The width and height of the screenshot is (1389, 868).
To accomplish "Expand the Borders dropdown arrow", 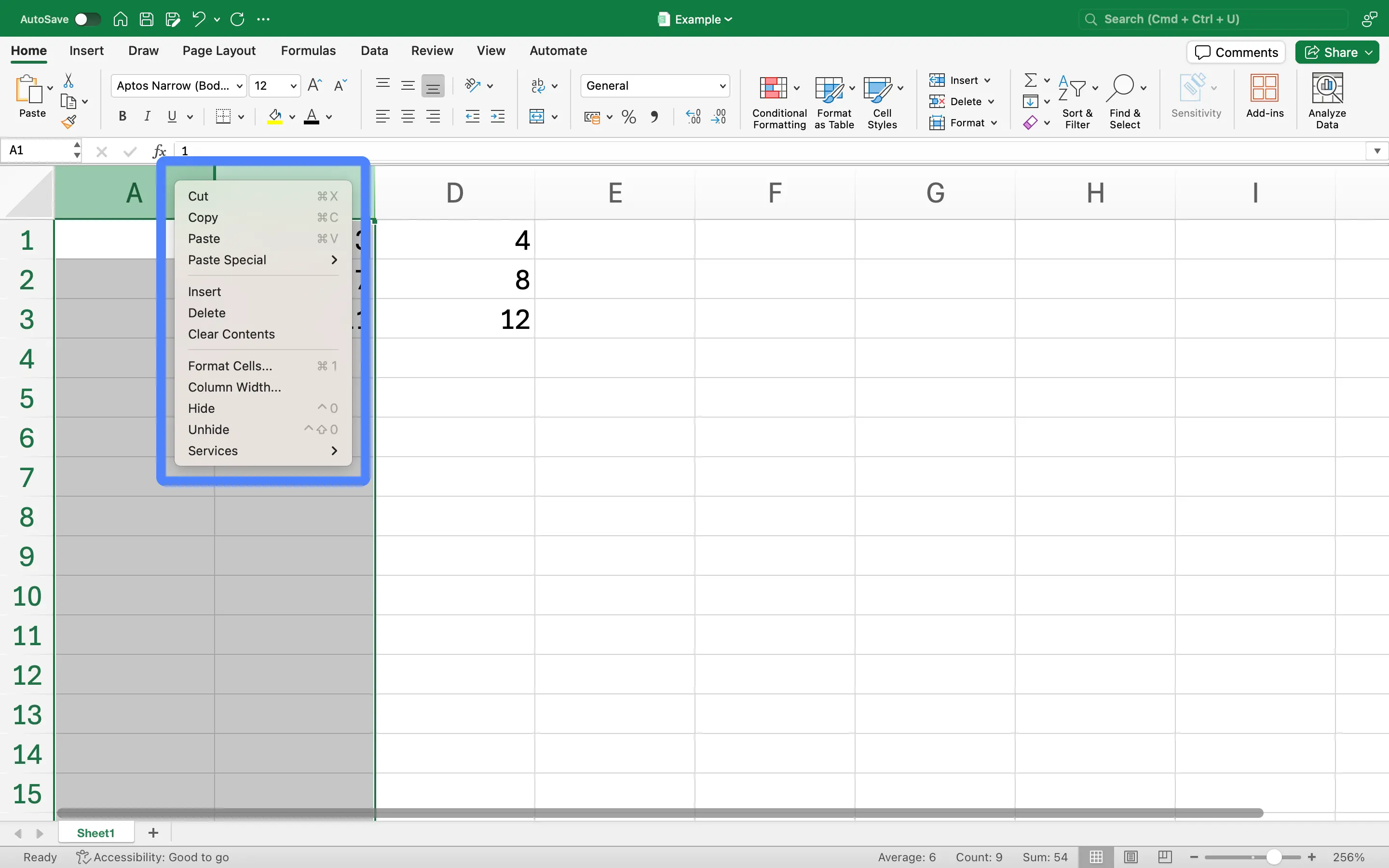I will 241,117.
